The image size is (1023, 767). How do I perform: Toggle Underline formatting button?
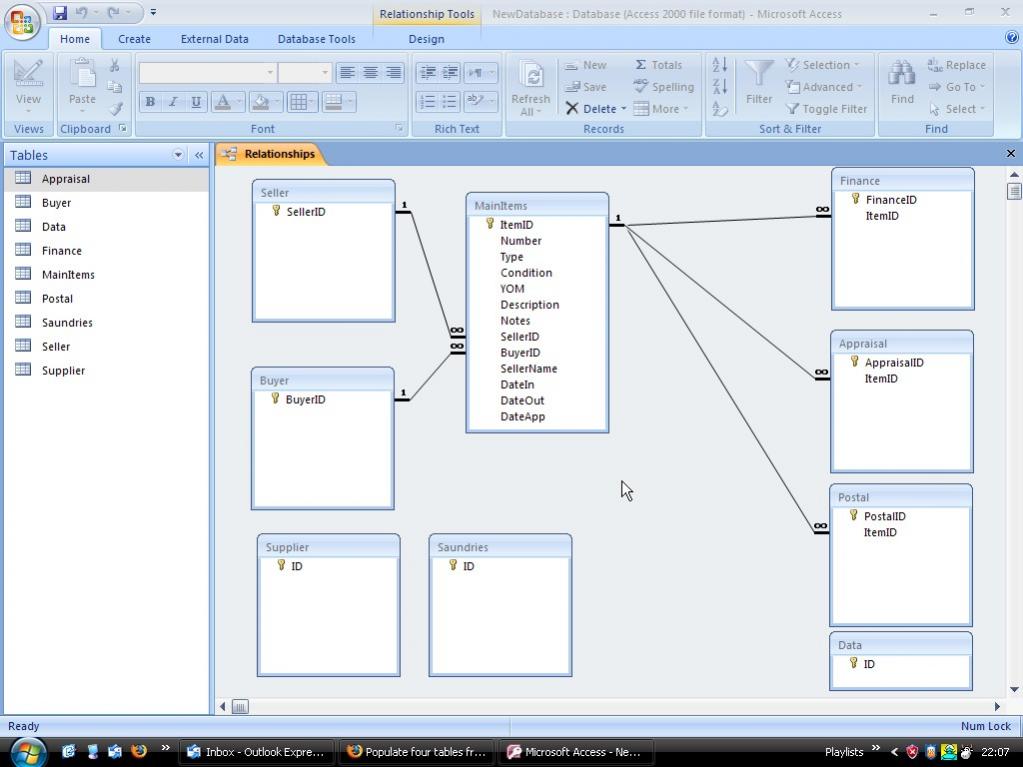point(196,102)
